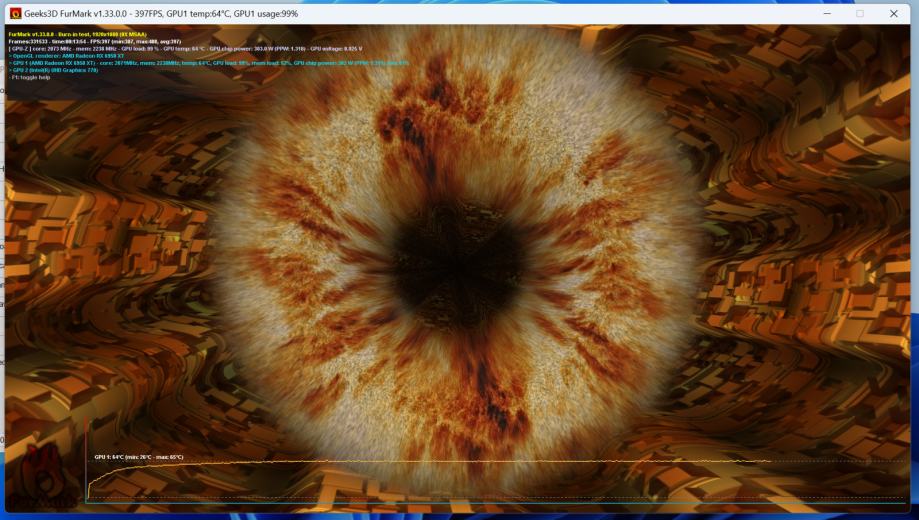The height and width of the screenshot is (520, 919).
Task: Click the FurMark app icon in title bar
Action: 15,14
